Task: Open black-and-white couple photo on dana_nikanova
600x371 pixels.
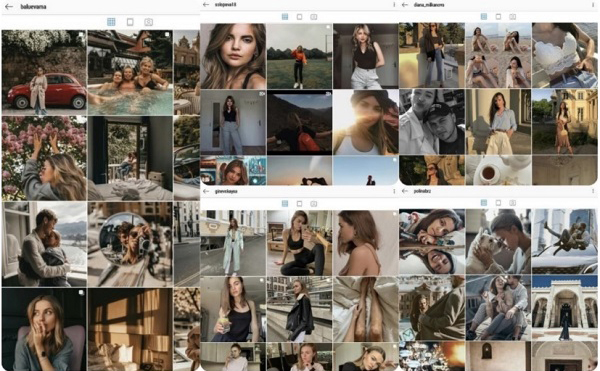Action: (x=432, y=122)
